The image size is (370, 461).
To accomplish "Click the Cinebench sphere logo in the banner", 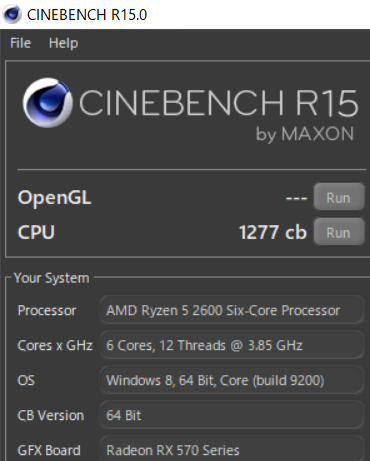I will (x=47, y=103).
